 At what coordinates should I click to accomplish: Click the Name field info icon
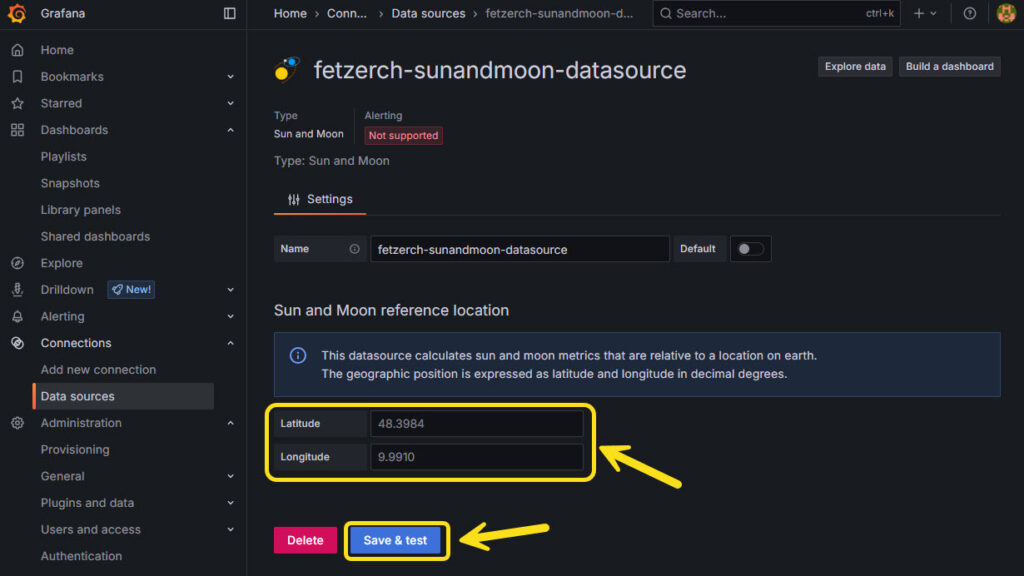point(355,249)
